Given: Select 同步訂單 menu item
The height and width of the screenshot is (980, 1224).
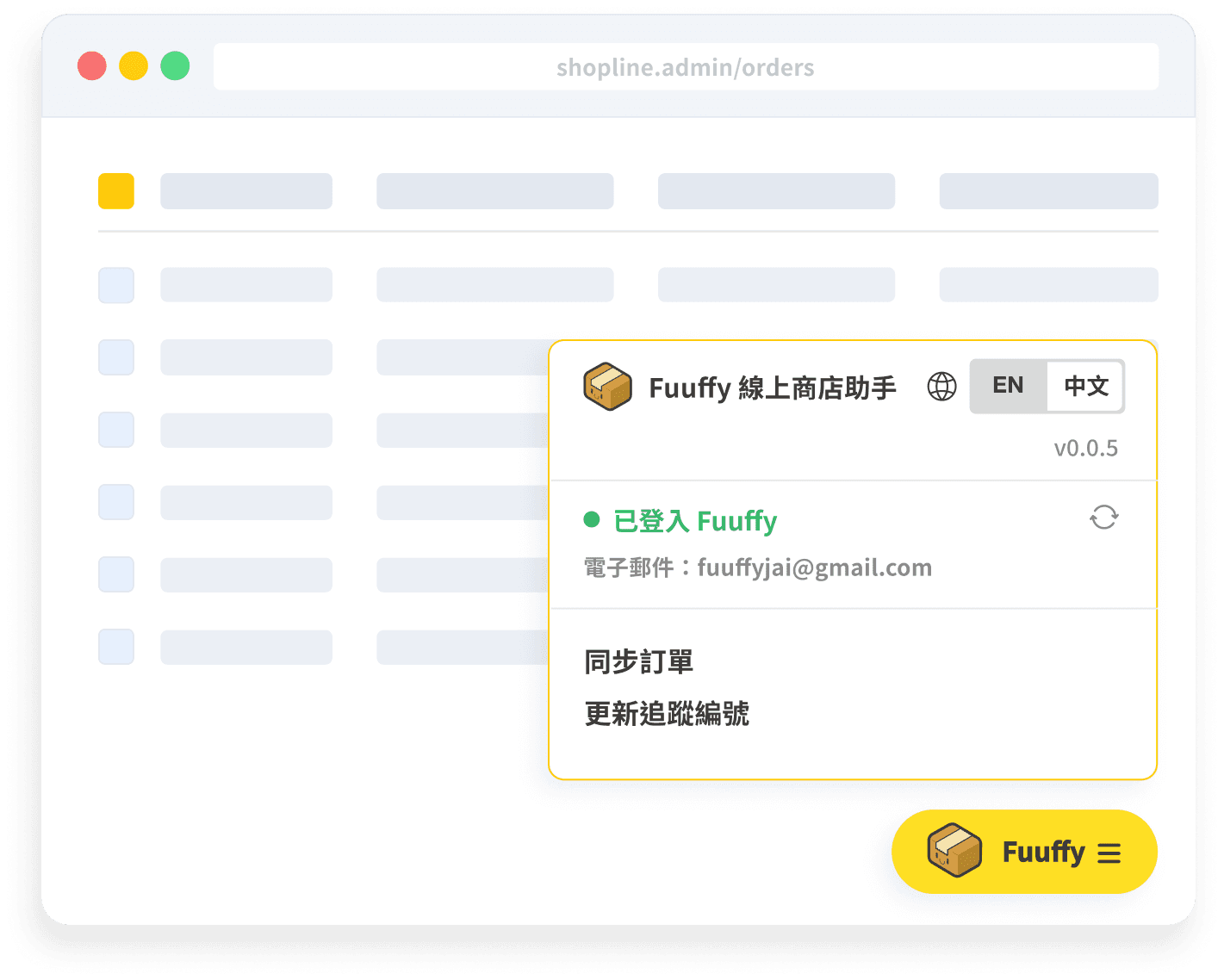Looking at the screenshot, I should tap(638, 662).
